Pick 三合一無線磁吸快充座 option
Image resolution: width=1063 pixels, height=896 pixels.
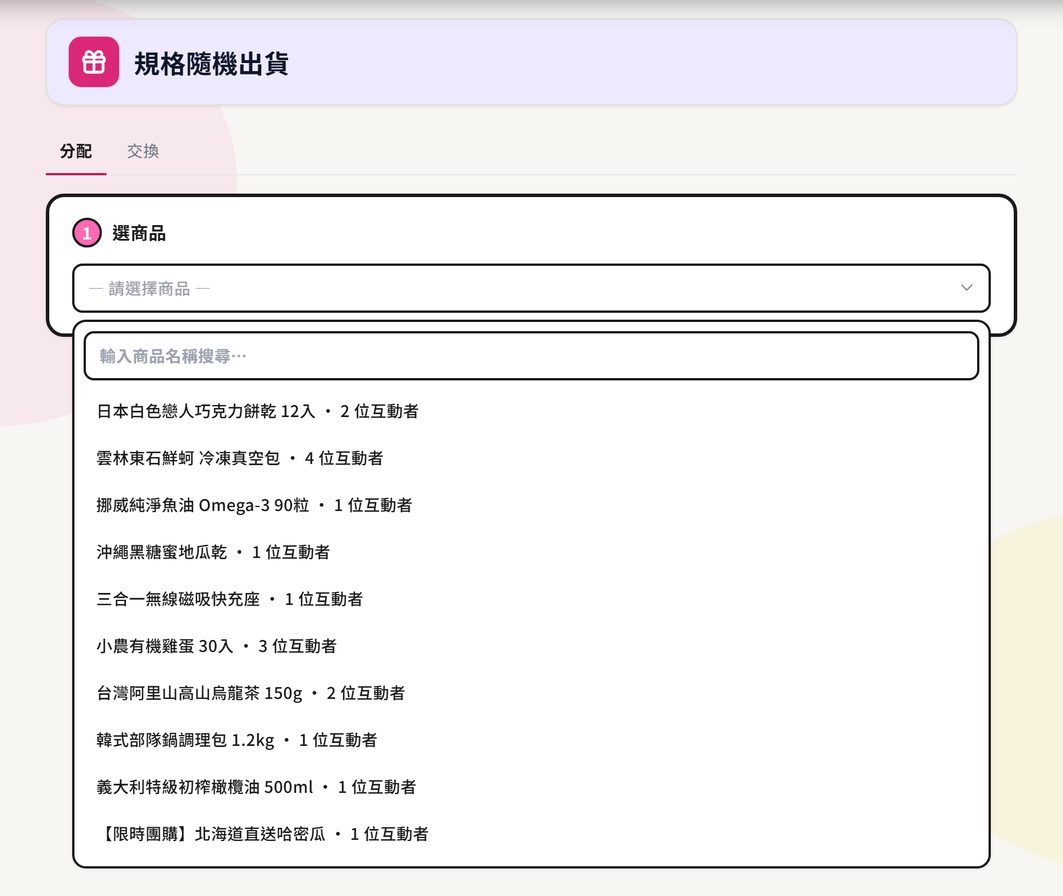531,599
